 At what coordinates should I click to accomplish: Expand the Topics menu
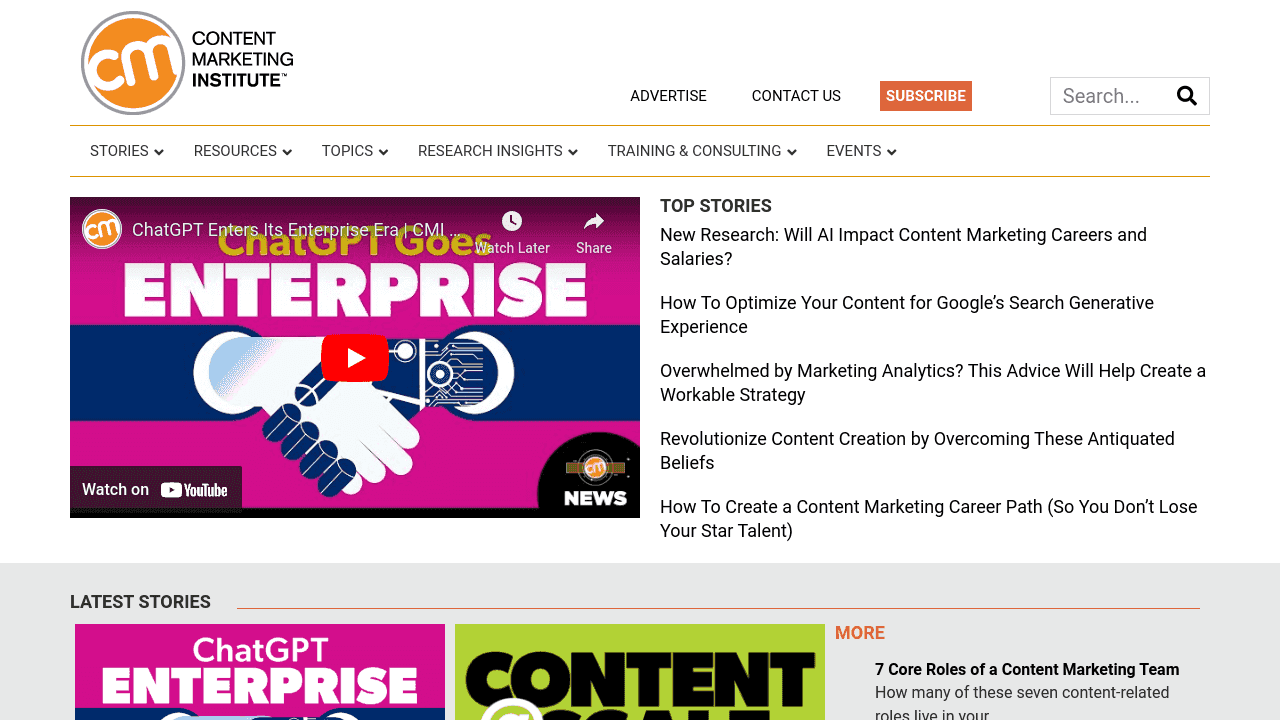pos(355,151)
